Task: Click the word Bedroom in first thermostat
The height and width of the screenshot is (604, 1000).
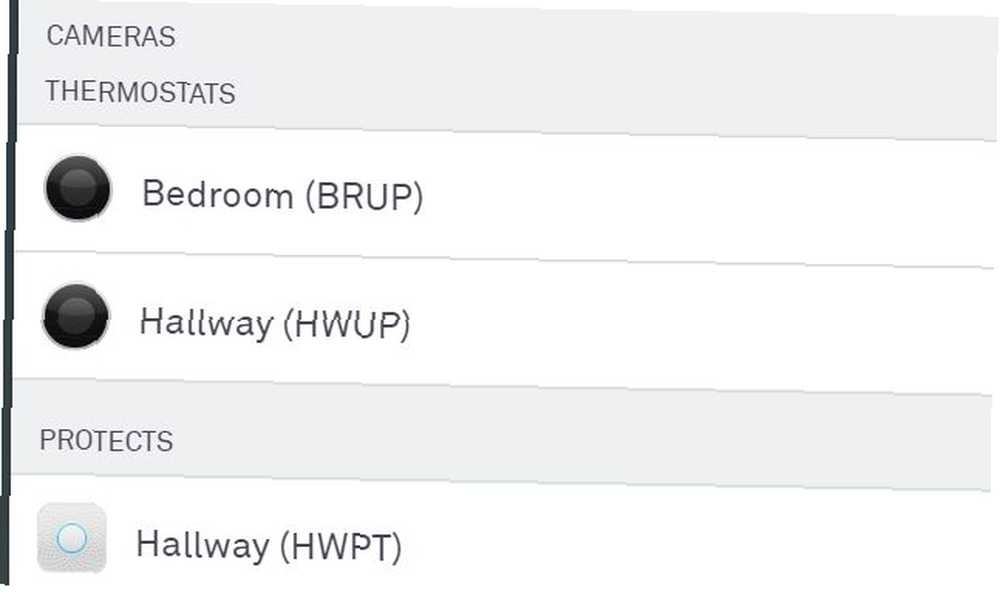Action: 217,193
